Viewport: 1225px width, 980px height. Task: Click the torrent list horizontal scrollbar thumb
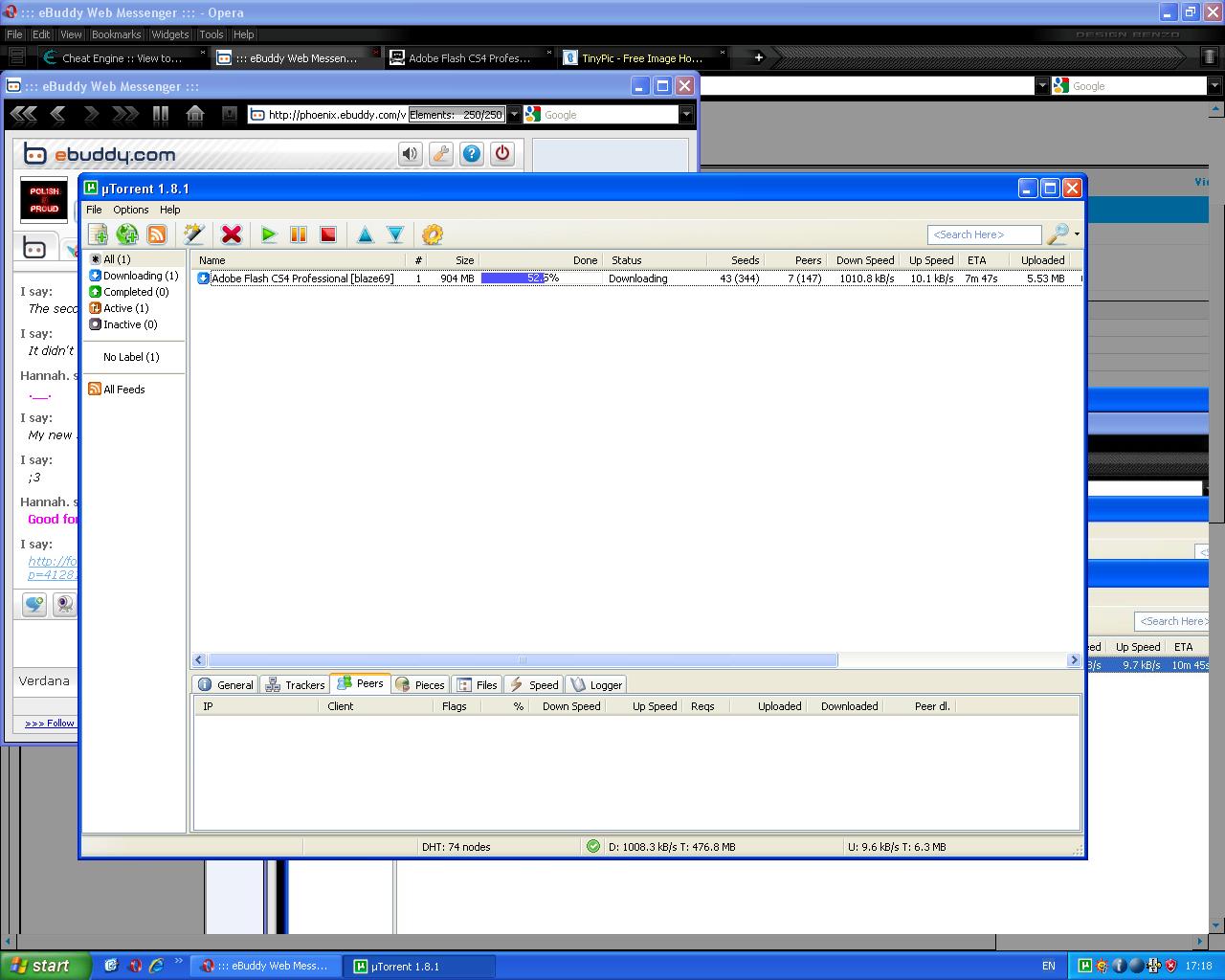click(x=523, y=659)
